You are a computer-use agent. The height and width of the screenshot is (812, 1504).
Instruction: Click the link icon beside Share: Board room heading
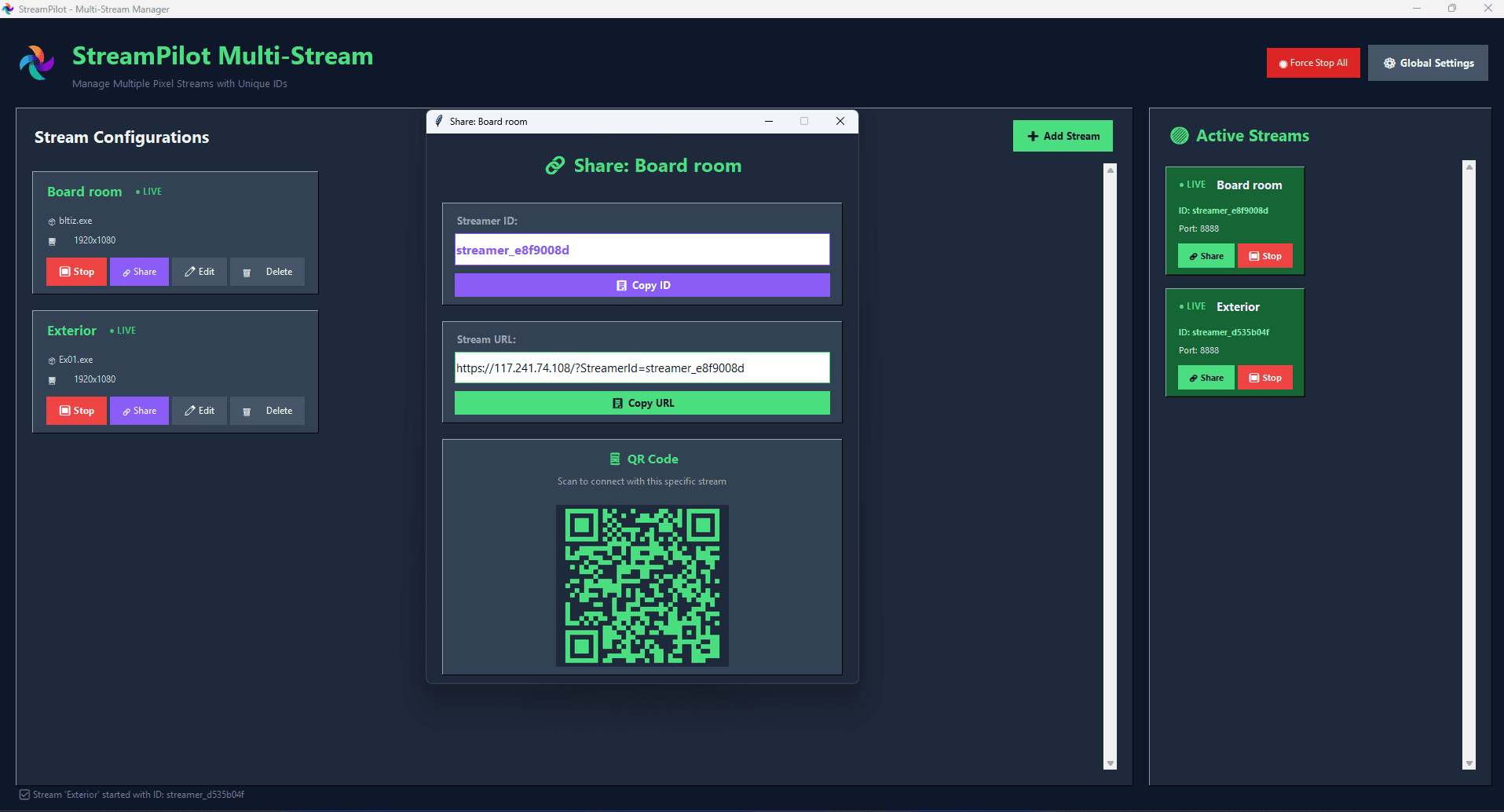click(x=555, y=166)
